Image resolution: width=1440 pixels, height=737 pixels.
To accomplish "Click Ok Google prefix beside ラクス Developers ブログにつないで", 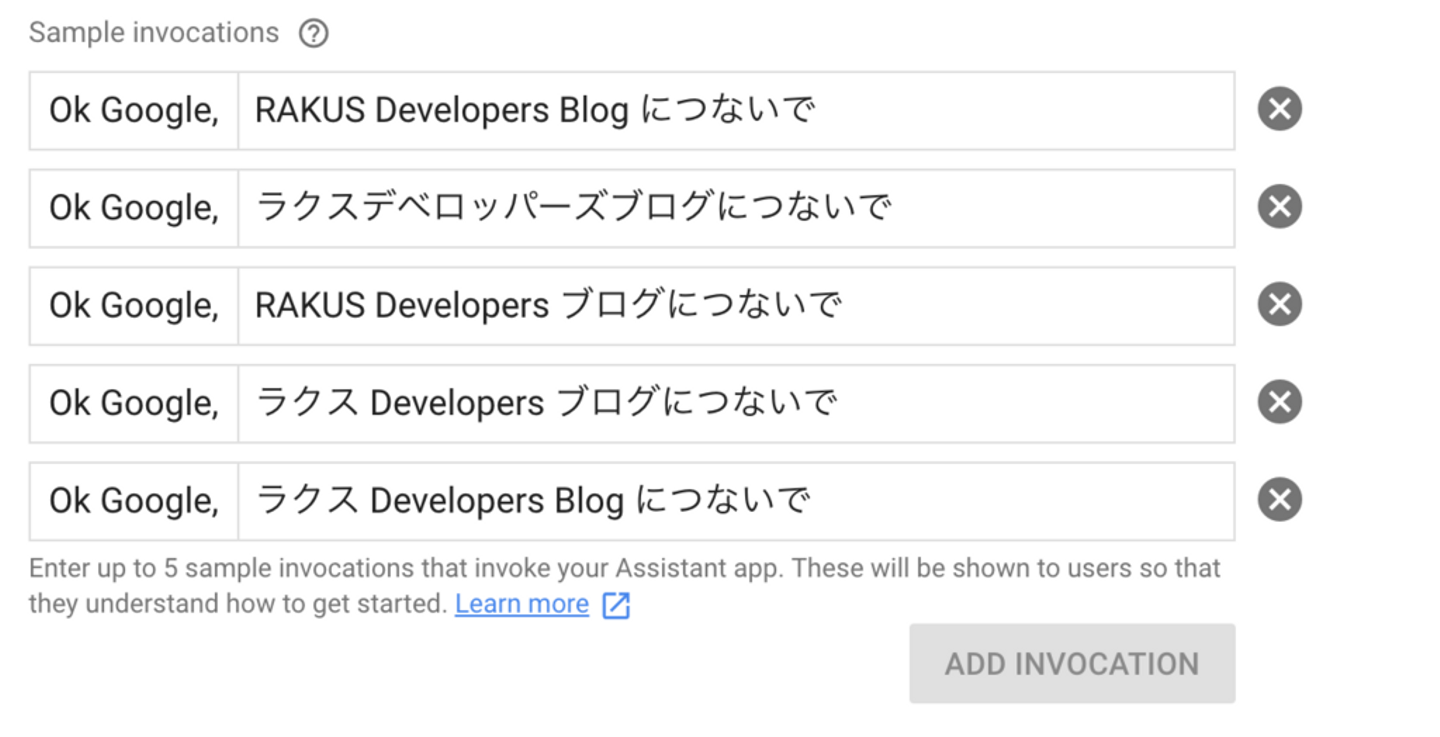I will pyautogui.click(x=134, y=403).
